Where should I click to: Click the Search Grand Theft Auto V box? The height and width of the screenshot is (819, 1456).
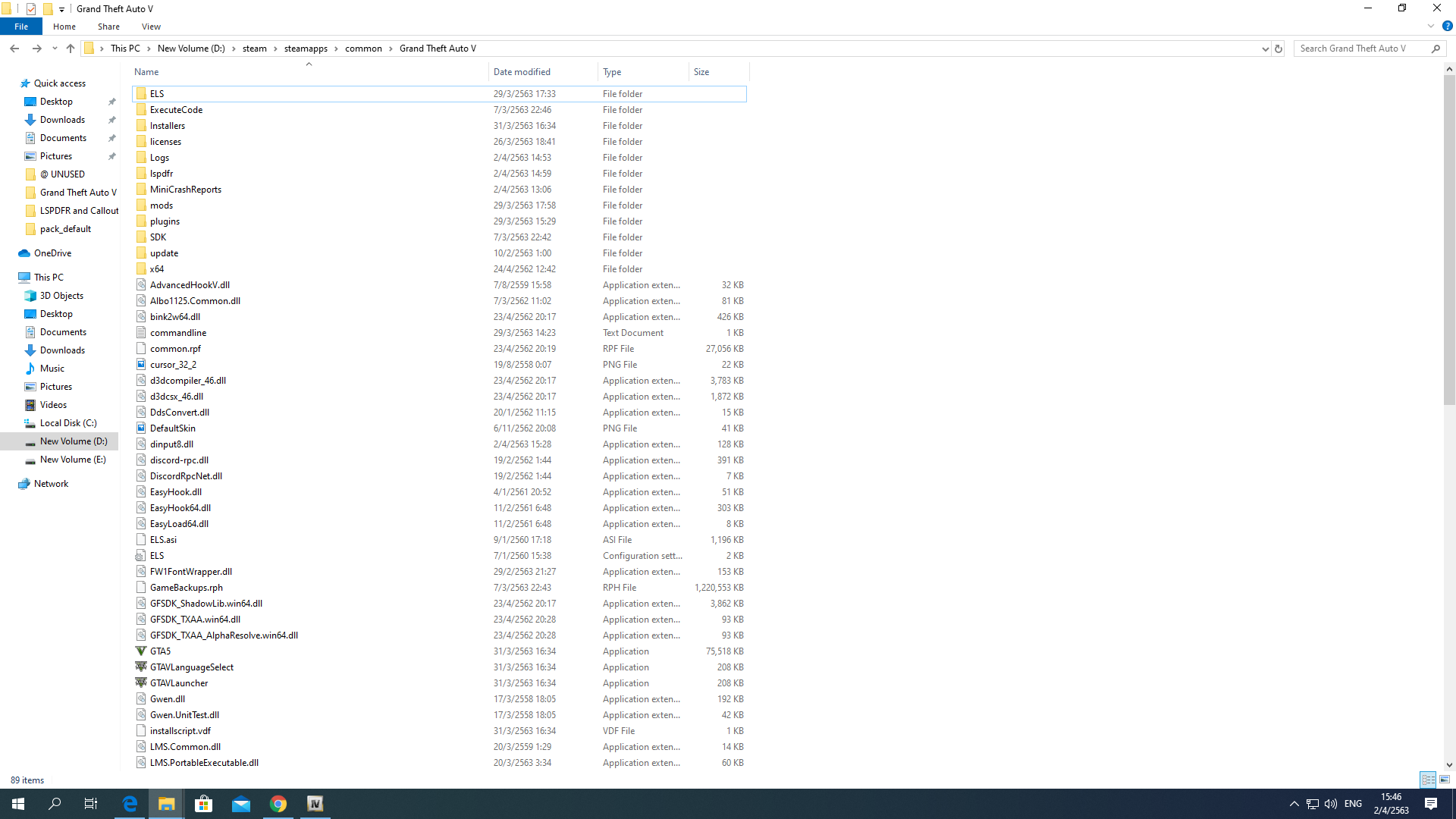tap(1361, 49)
